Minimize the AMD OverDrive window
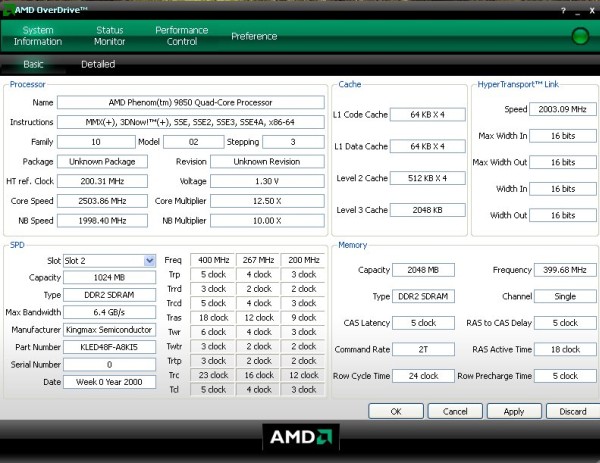Viewport: 600px width, 463px height. click(x=577, y=11)
